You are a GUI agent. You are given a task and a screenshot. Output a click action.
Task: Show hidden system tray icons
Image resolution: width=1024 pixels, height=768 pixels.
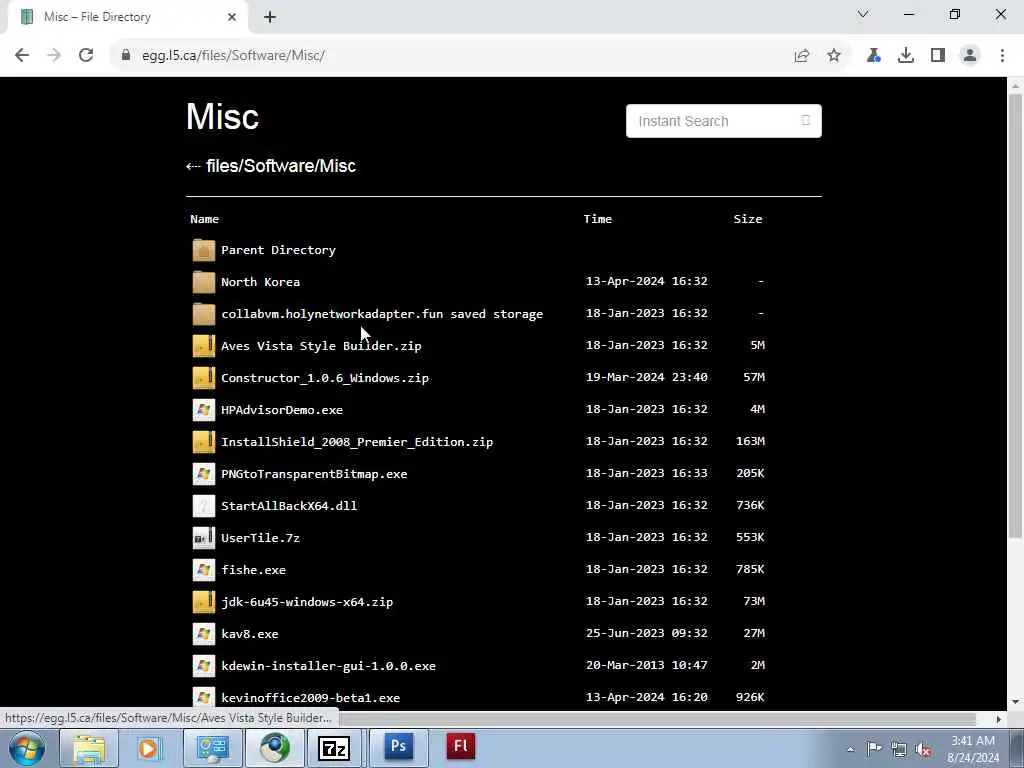pos(850,749)
